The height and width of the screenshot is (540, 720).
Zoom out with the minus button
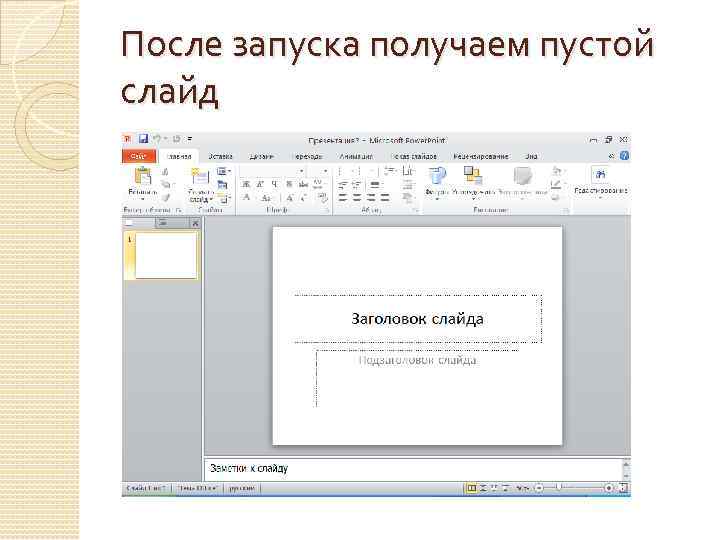pyautogui.click(x=540, y=488)
